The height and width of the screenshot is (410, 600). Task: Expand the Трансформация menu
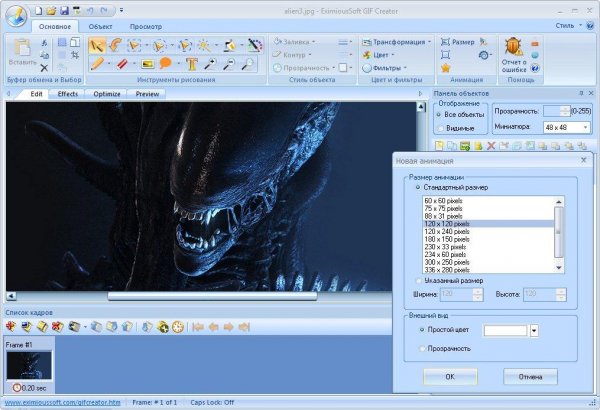click(396, 42)
